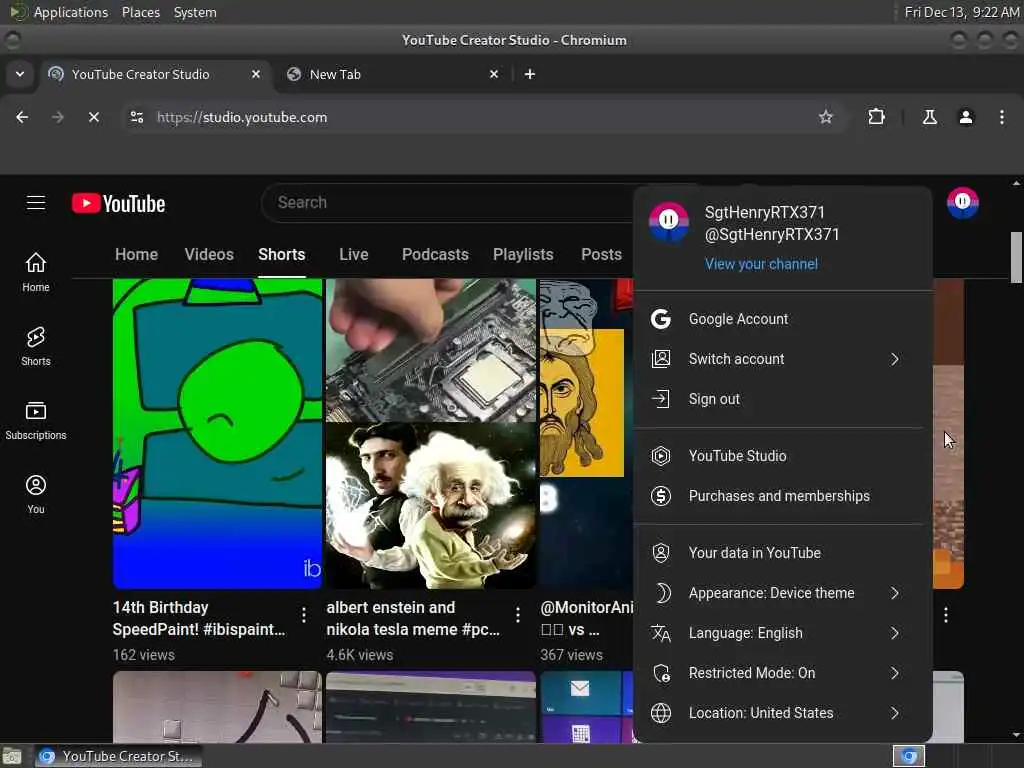Open the Places menu in the top panel
Screen dimensions: 1024x768
pyautogui.click(x=140, y=12)
